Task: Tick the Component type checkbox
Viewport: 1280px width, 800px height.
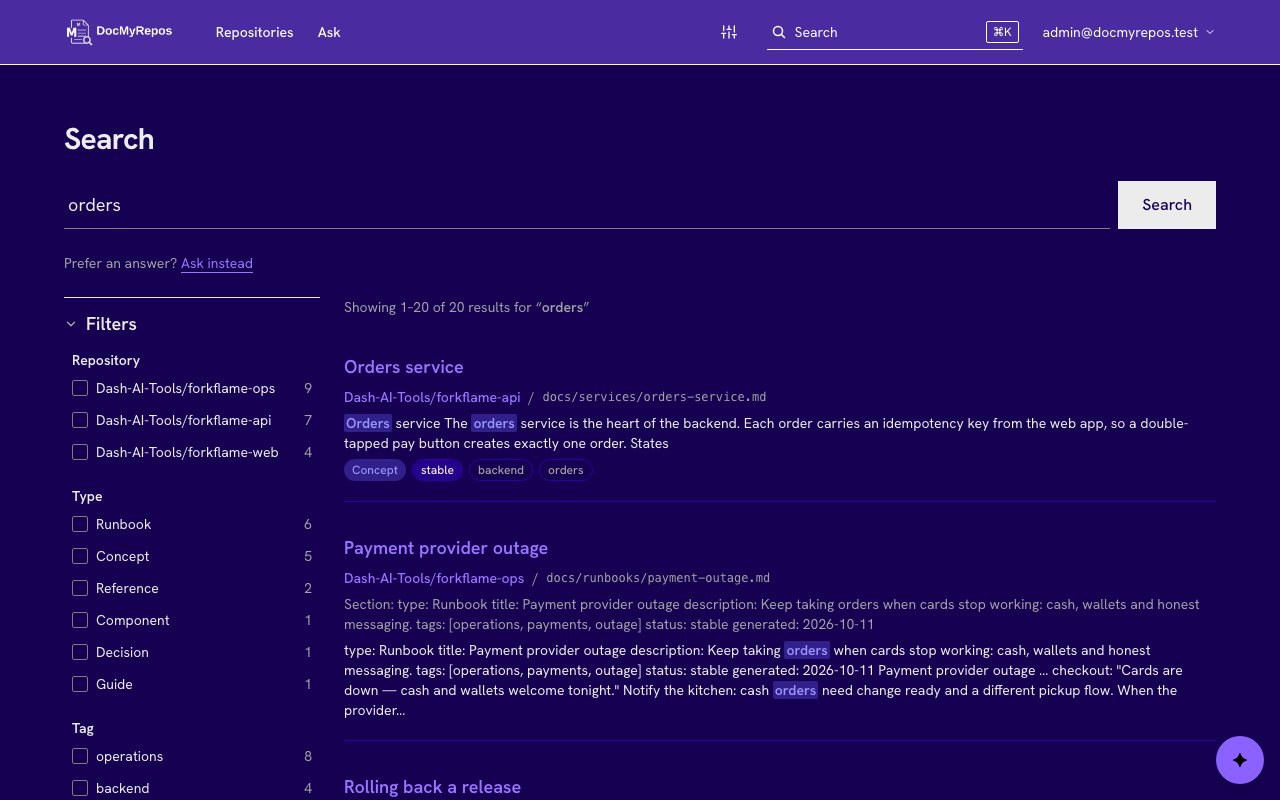Action: click(x=80, y=620)
